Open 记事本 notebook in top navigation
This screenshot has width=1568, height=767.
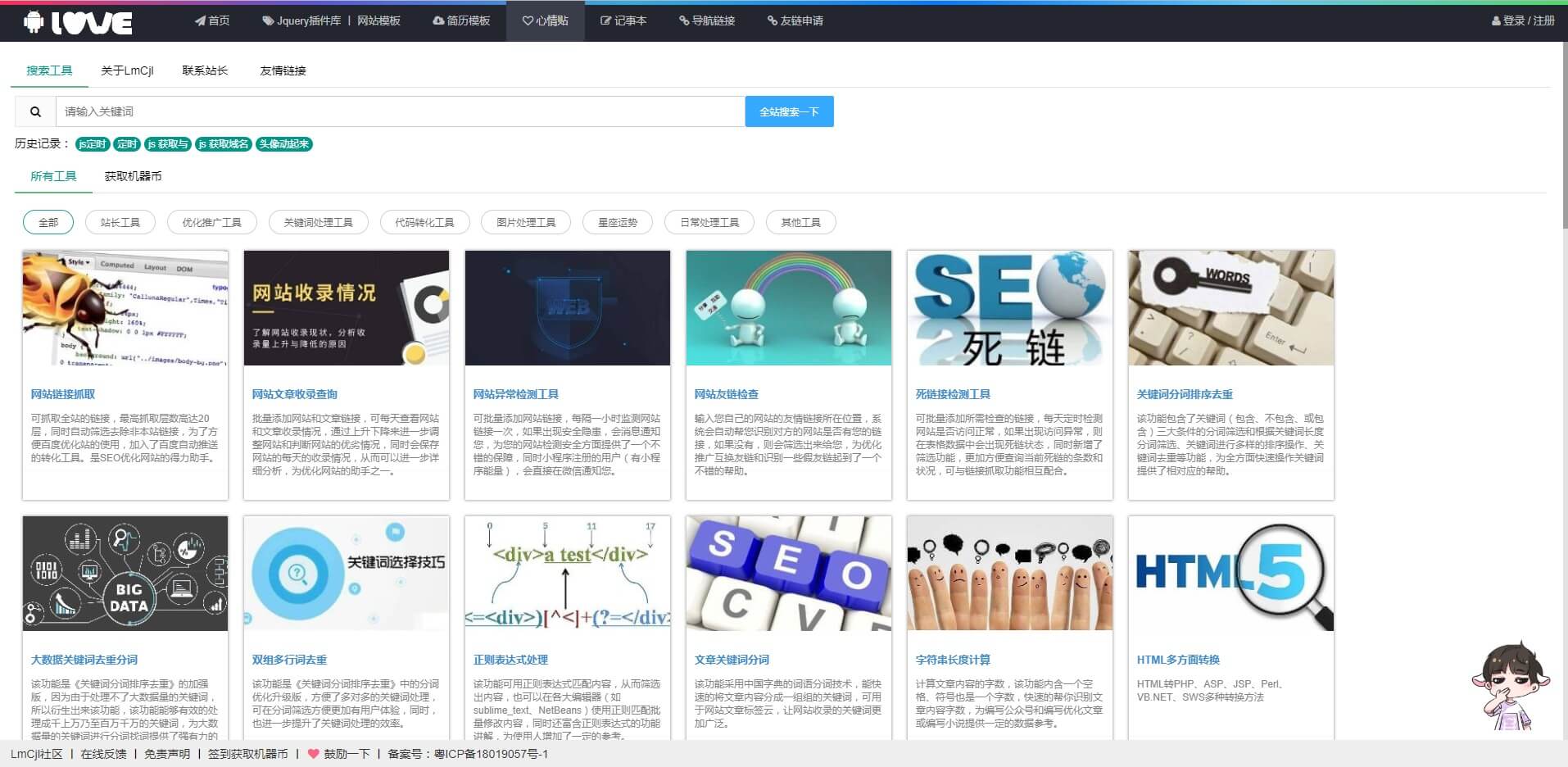coord(623,20)
